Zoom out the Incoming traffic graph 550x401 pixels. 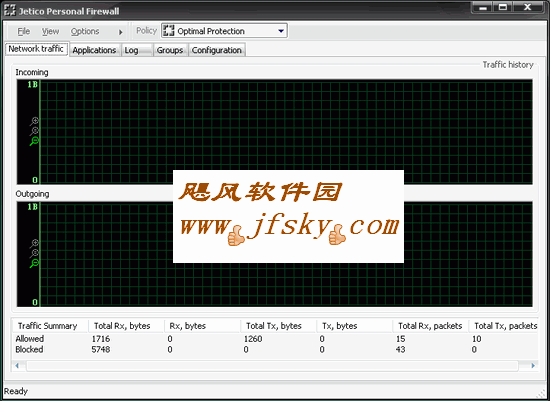click(34, 141)
